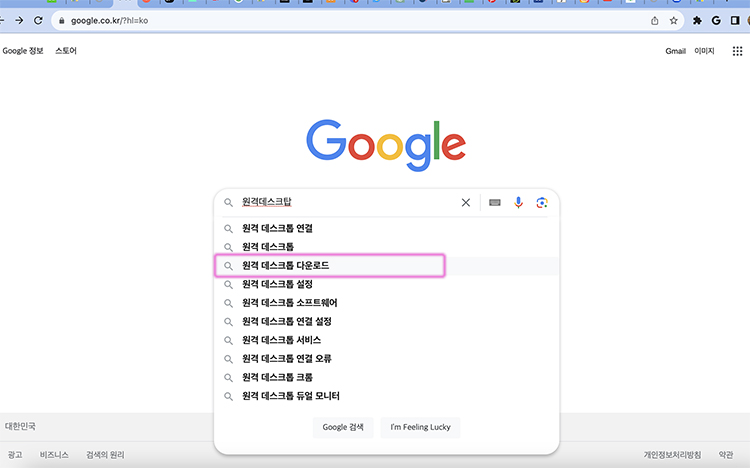Viewport: 750px width, 468px height.
Task: Select suggestion 원격 데스크톱
Action: pos(386,247)
